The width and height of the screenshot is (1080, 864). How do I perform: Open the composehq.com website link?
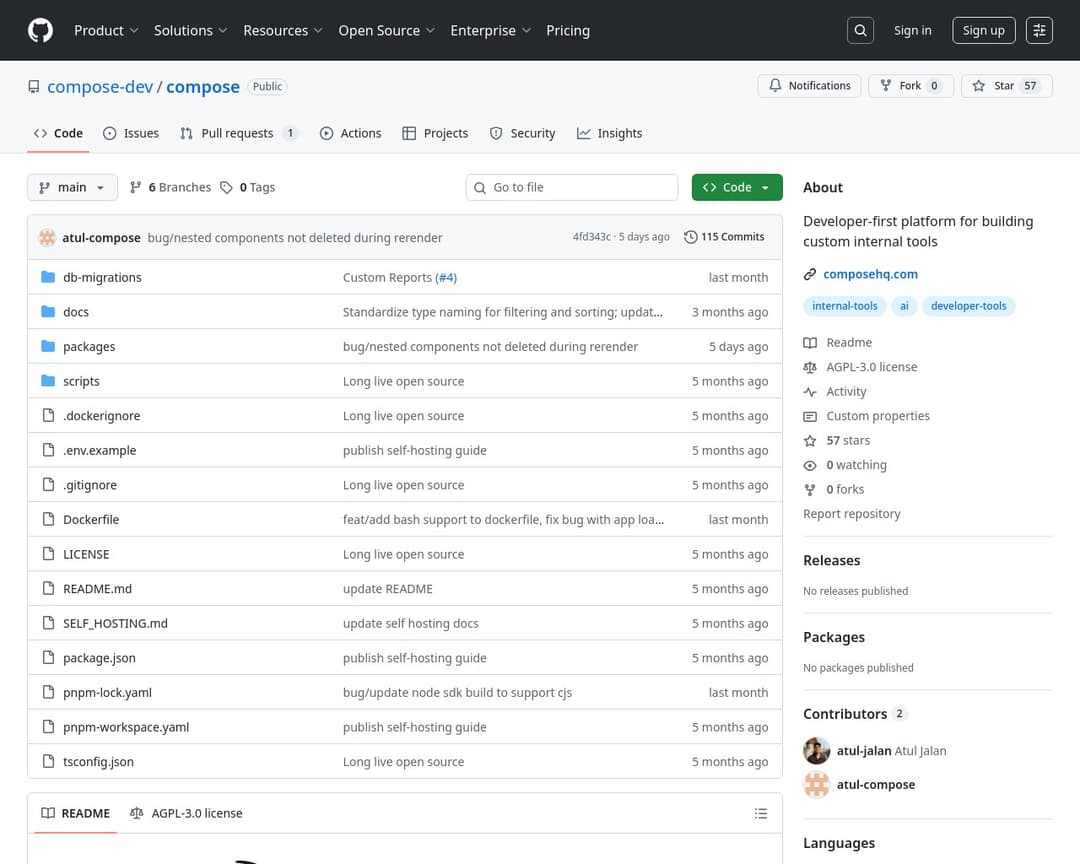point(870,274)
